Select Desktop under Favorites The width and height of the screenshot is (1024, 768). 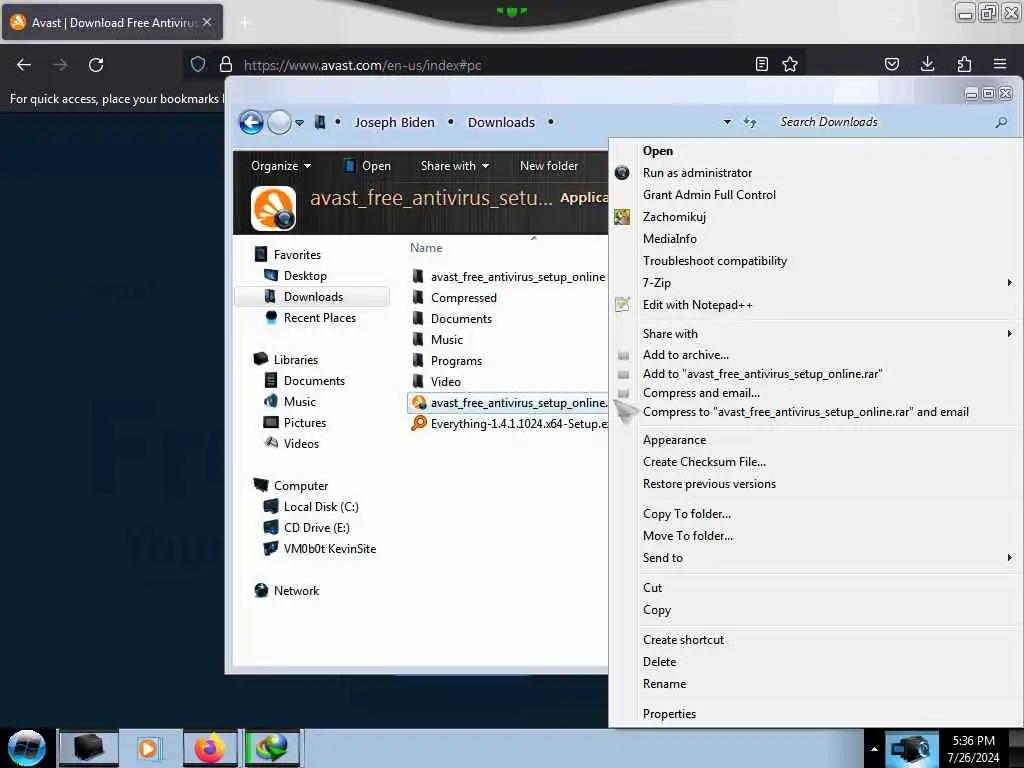point(304,276)
